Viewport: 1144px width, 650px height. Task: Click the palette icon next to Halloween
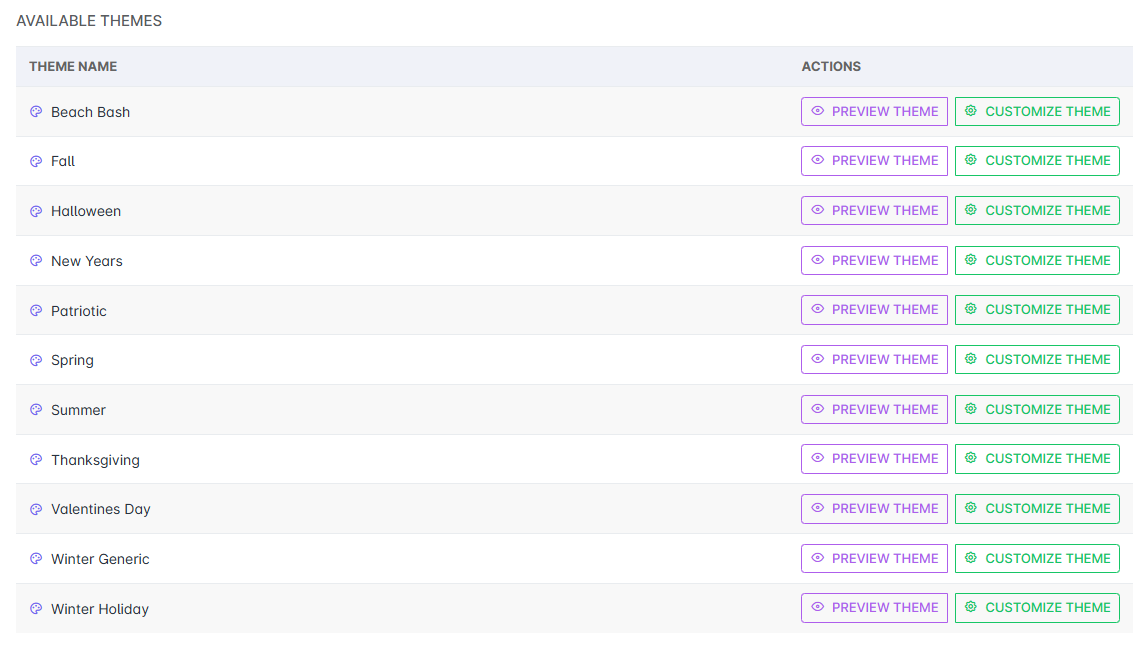point(36,211)
